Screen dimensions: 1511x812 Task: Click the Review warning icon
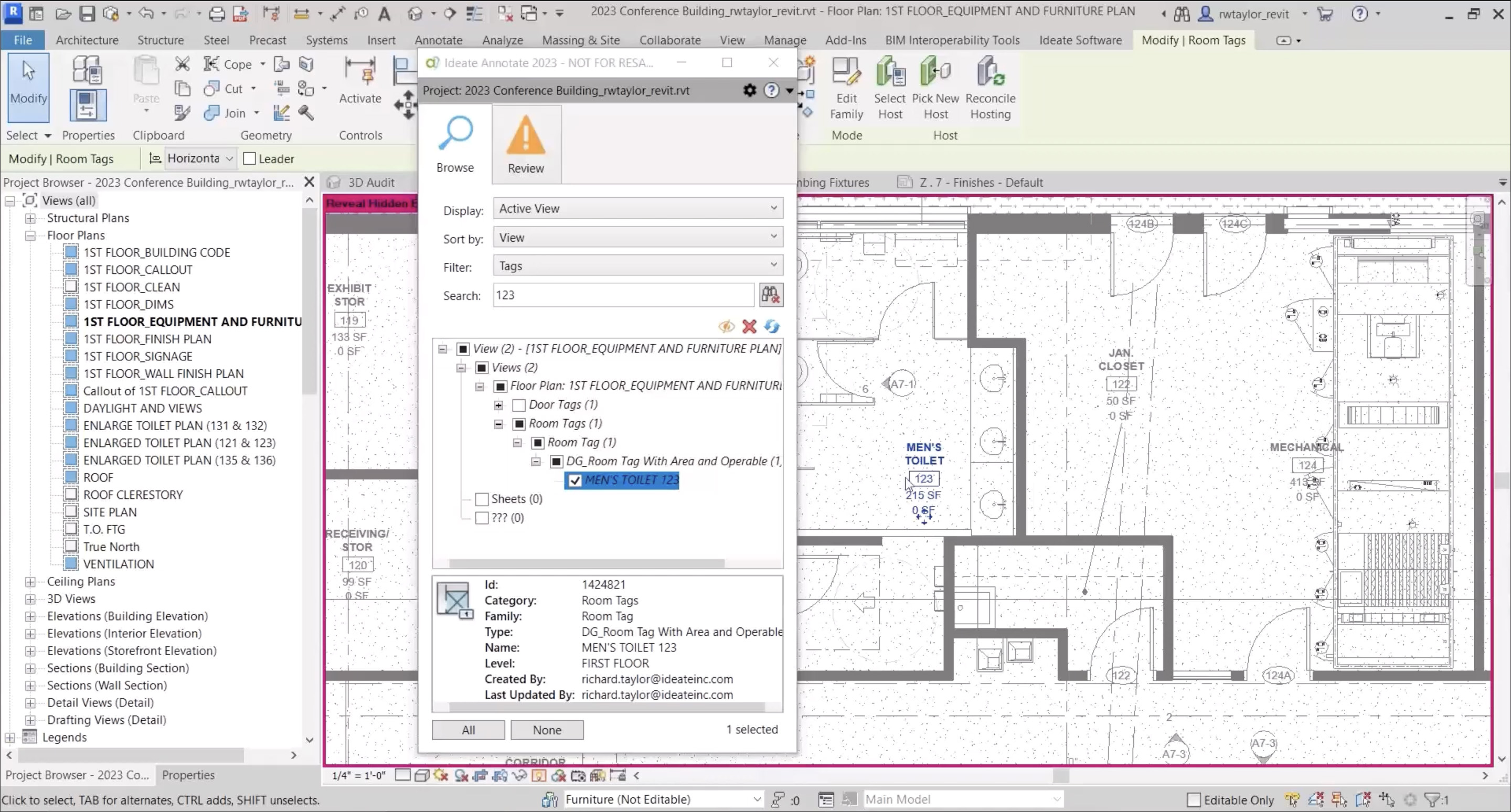coord(526,135)
